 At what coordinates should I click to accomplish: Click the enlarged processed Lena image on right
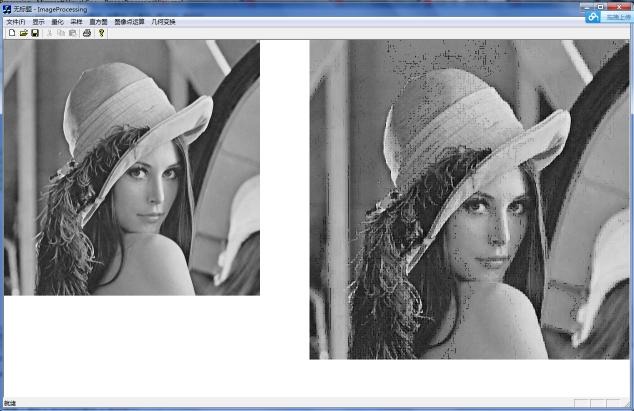(469, 199)
